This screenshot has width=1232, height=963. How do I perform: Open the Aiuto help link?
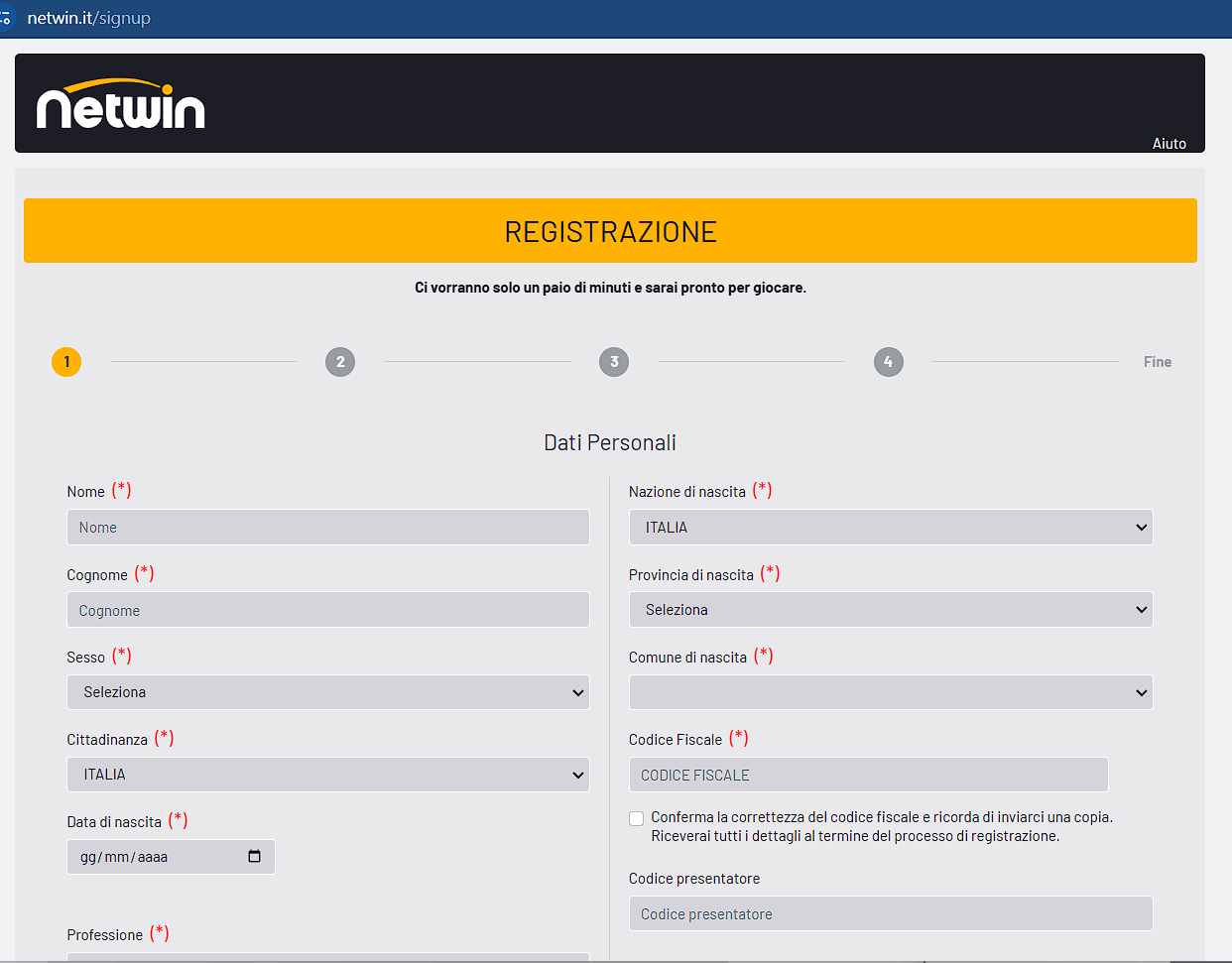point(1169,144)
